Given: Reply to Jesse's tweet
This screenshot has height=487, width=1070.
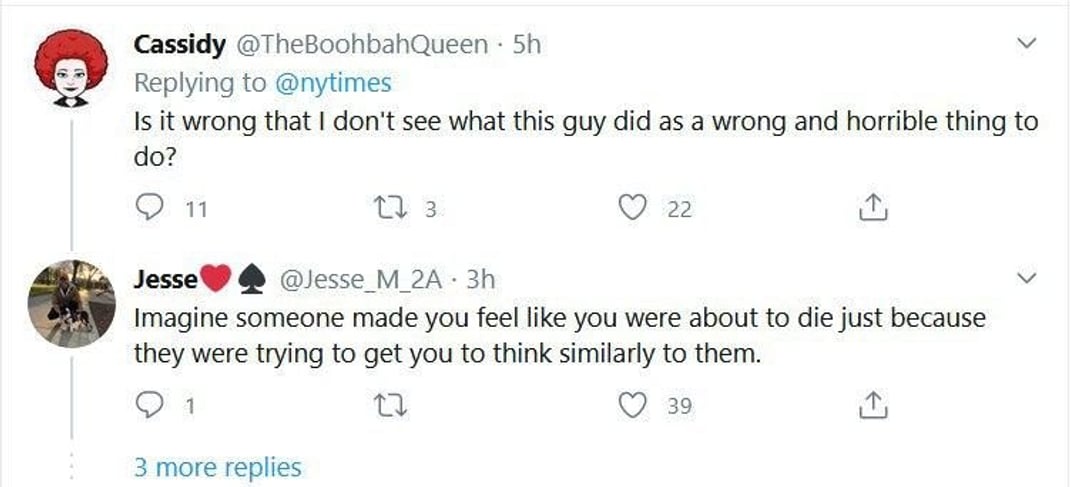Looking at the screenshot, I should click(148, 406).
